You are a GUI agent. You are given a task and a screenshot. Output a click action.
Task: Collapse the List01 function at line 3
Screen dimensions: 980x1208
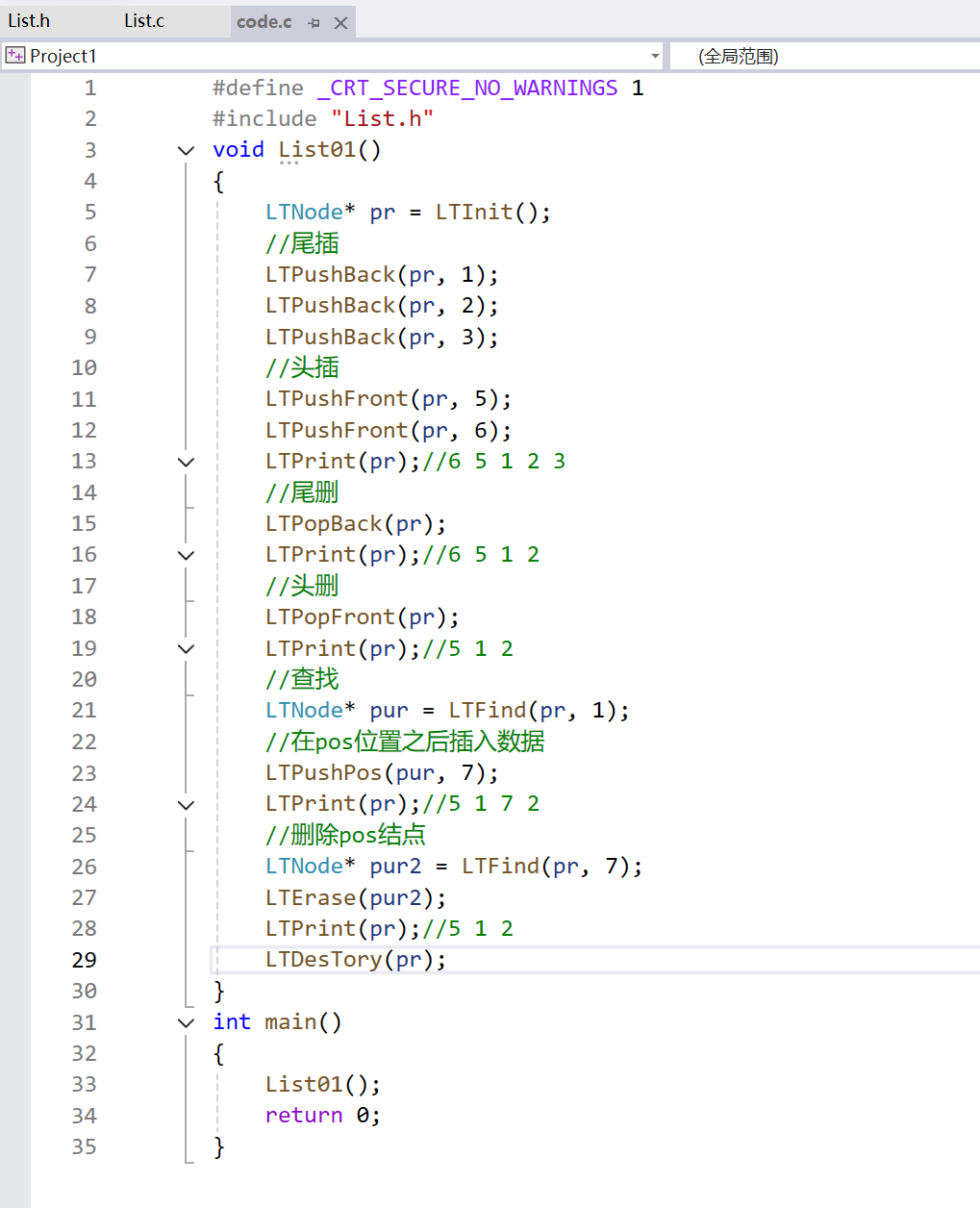[x=187, y=150]
